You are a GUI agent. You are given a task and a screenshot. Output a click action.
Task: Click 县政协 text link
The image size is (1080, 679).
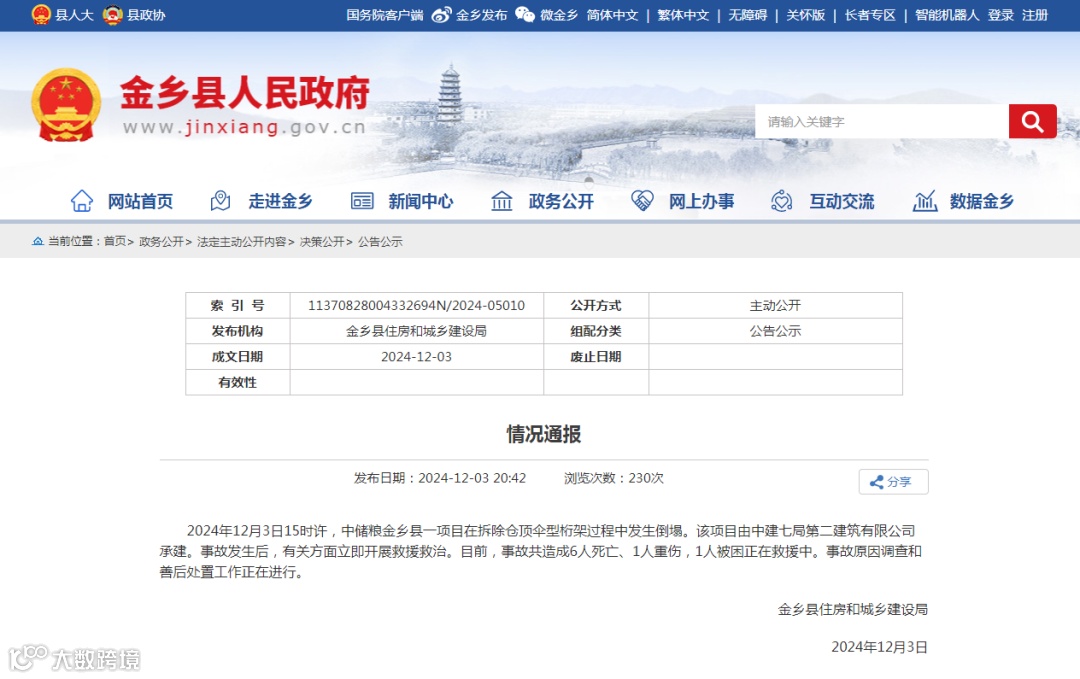pos(146,15)
